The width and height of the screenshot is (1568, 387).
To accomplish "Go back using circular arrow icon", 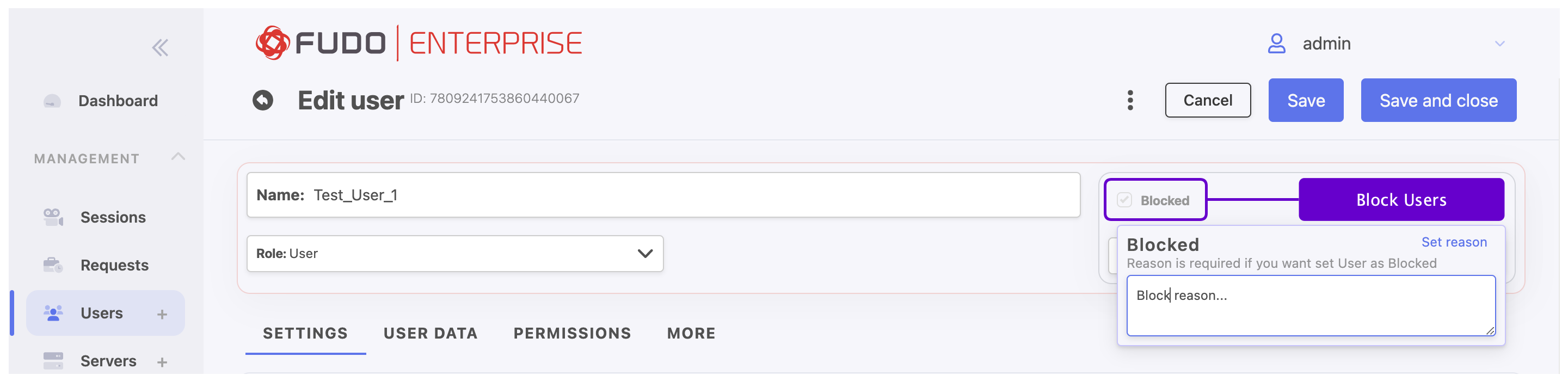I will [x=263, y=100].
